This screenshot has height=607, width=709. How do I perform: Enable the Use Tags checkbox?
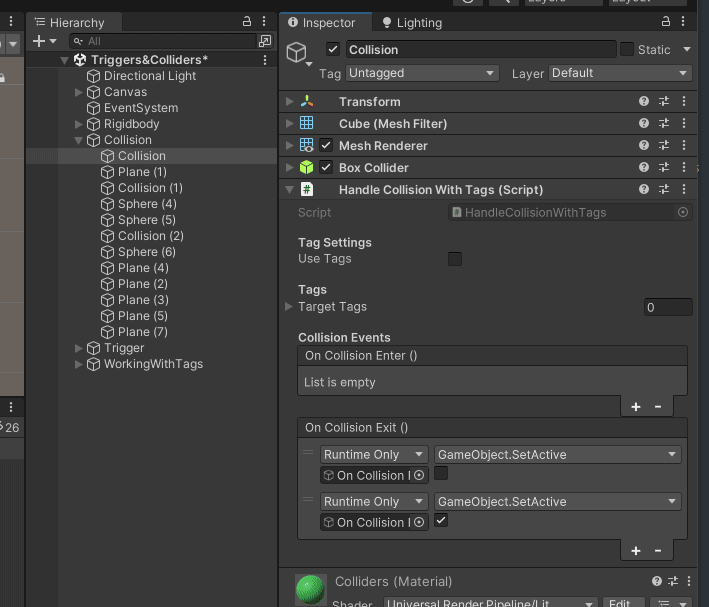(455, 259)
